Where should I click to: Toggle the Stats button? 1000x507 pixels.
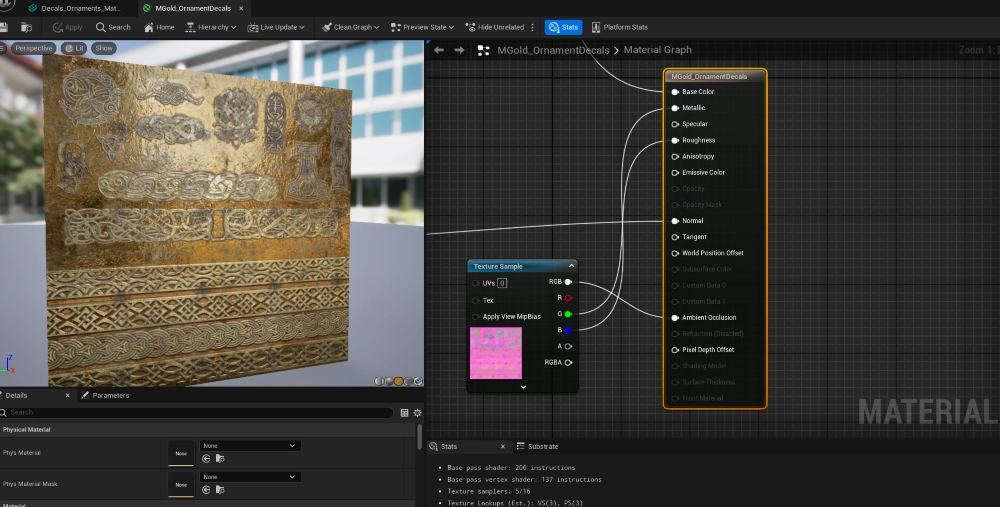pyautogui.click(x=564, y=27)
